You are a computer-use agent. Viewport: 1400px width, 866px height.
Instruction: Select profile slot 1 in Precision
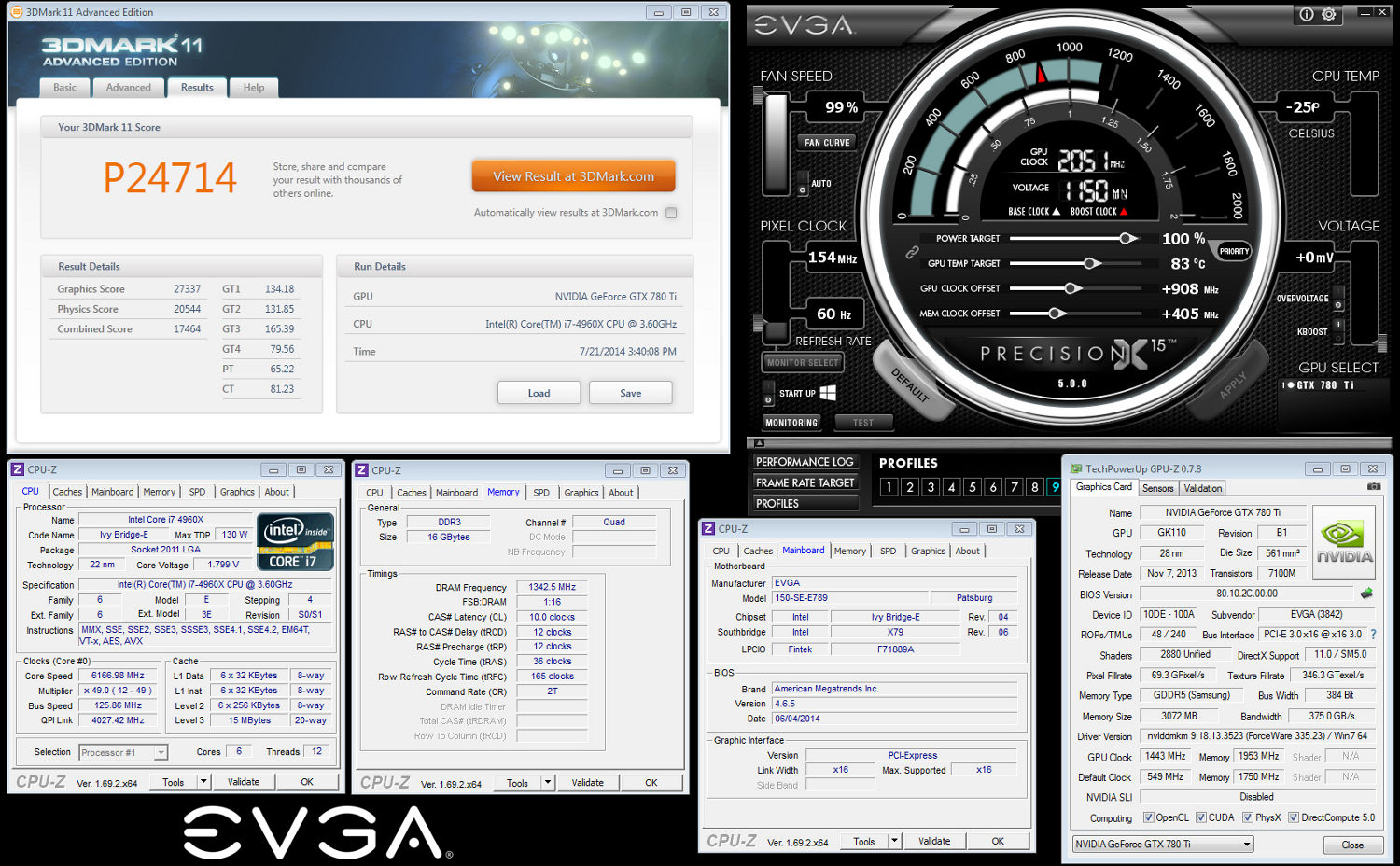click(889, 487)
